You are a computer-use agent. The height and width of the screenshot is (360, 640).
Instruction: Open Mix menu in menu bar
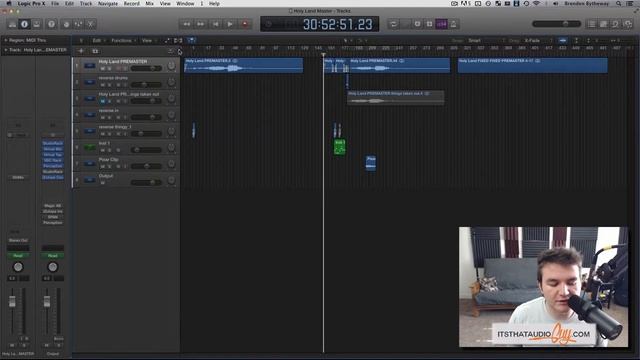(150, 3)
